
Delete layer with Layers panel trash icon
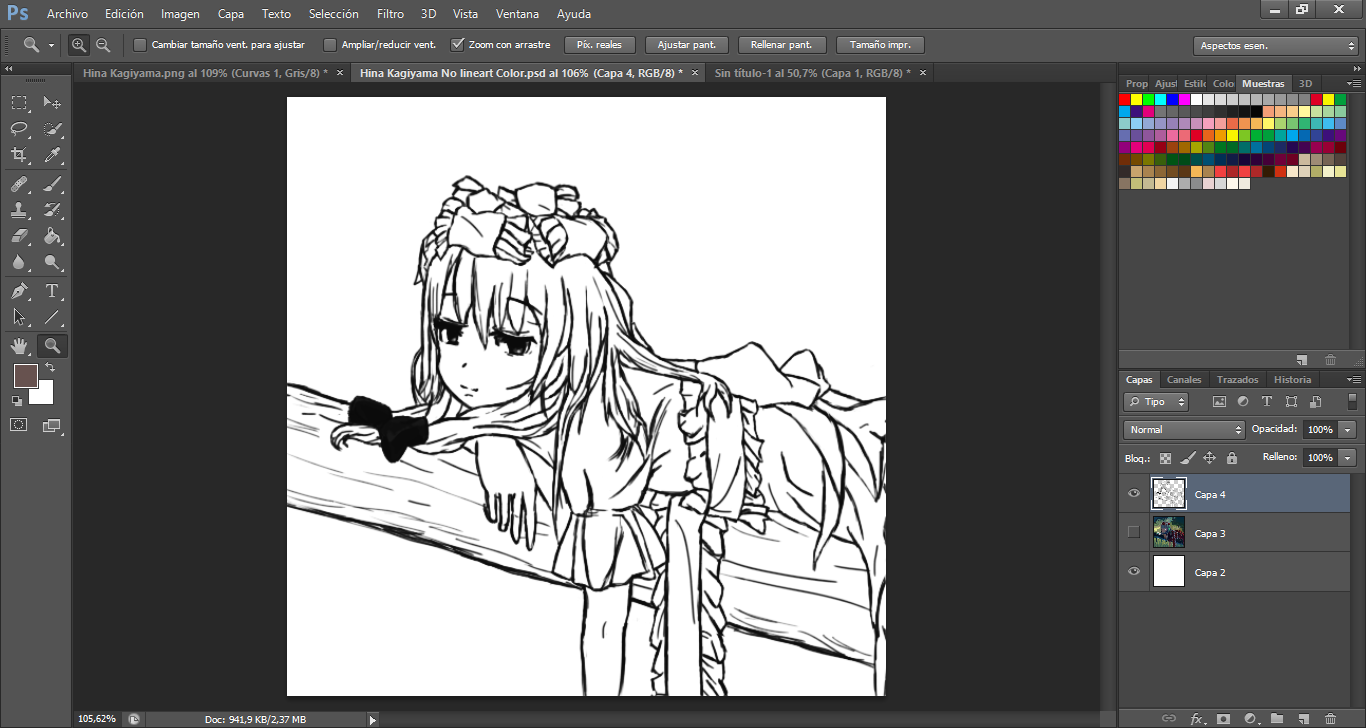(x=1330, y=718)
